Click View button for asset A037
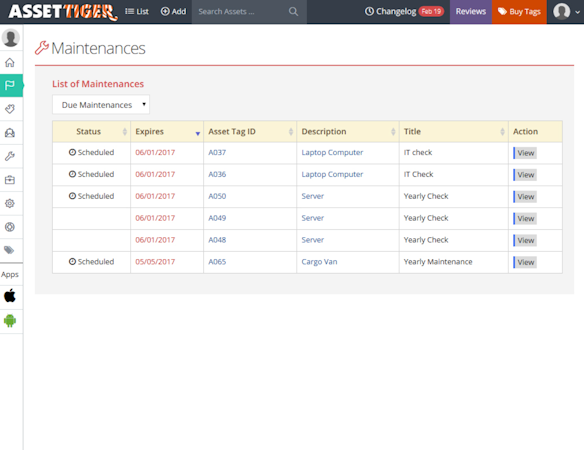 pos(525,153)
